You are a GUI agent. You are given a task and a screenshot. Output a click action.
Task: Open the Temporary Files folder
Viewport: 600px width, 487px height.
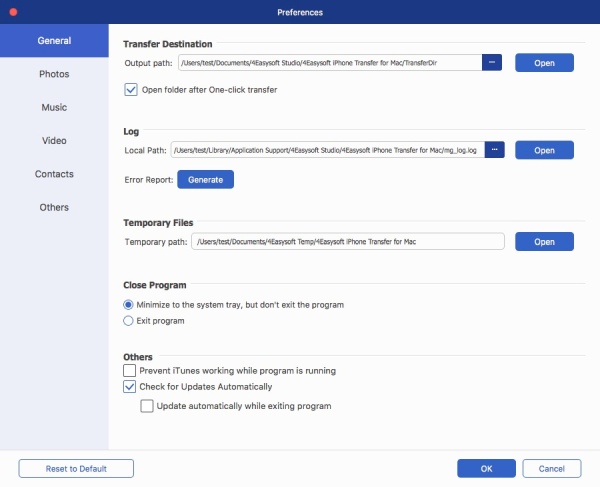point(544,241)
